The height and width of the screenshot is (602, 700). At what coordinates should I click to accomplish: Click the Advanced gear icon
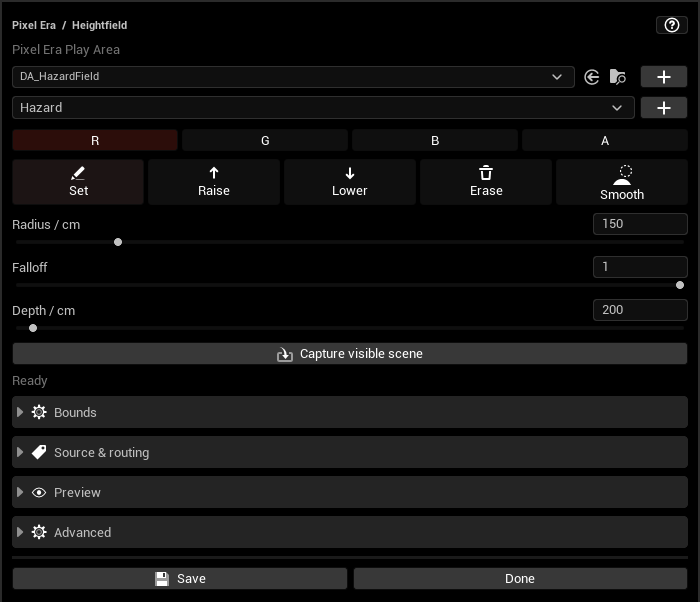pyautogui.click(x=39, y=532)
